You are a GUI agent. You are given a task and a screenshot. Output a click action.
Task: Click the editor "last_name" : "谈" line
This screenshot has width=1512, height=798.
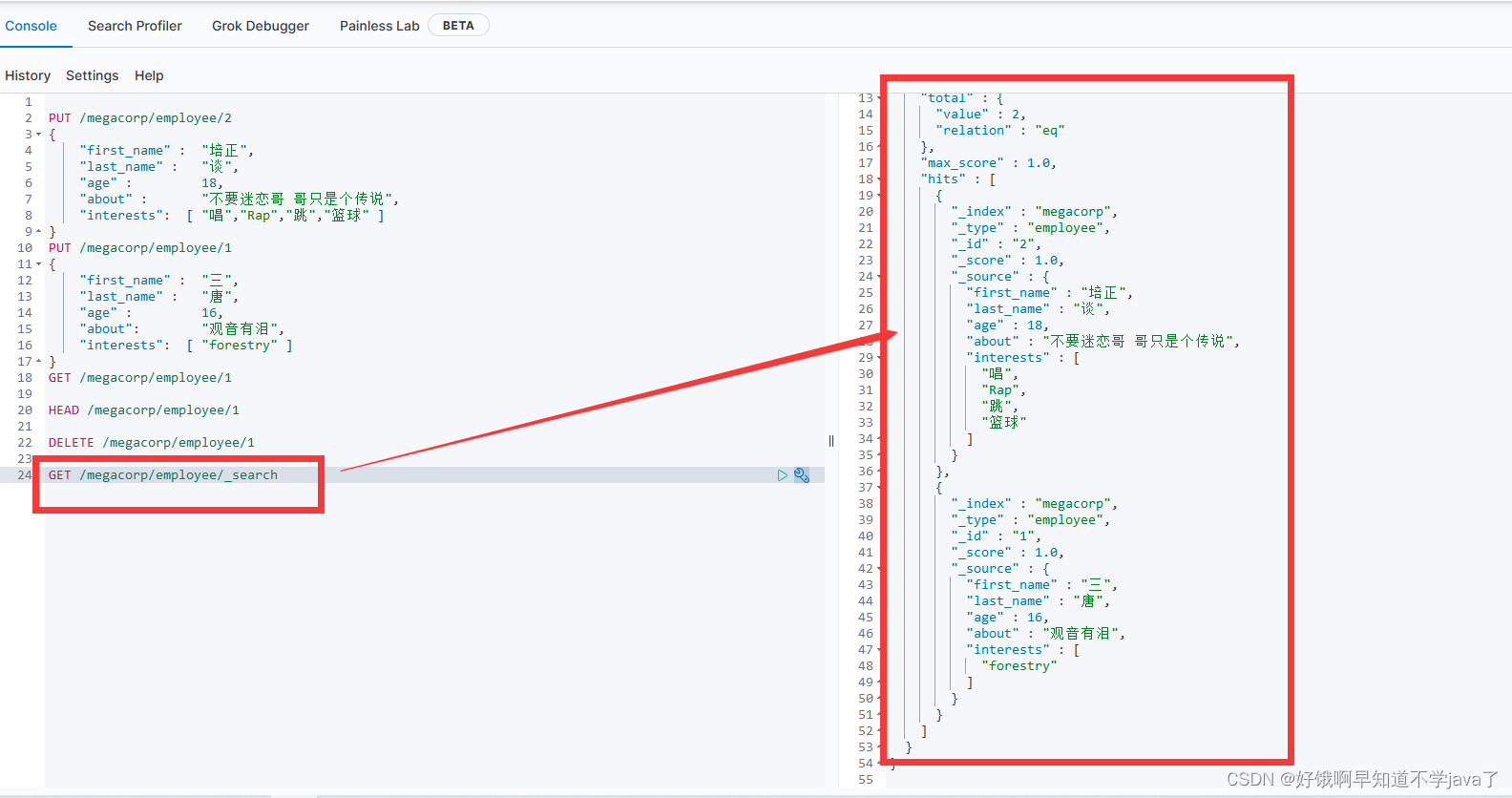[x=158, y=167]
